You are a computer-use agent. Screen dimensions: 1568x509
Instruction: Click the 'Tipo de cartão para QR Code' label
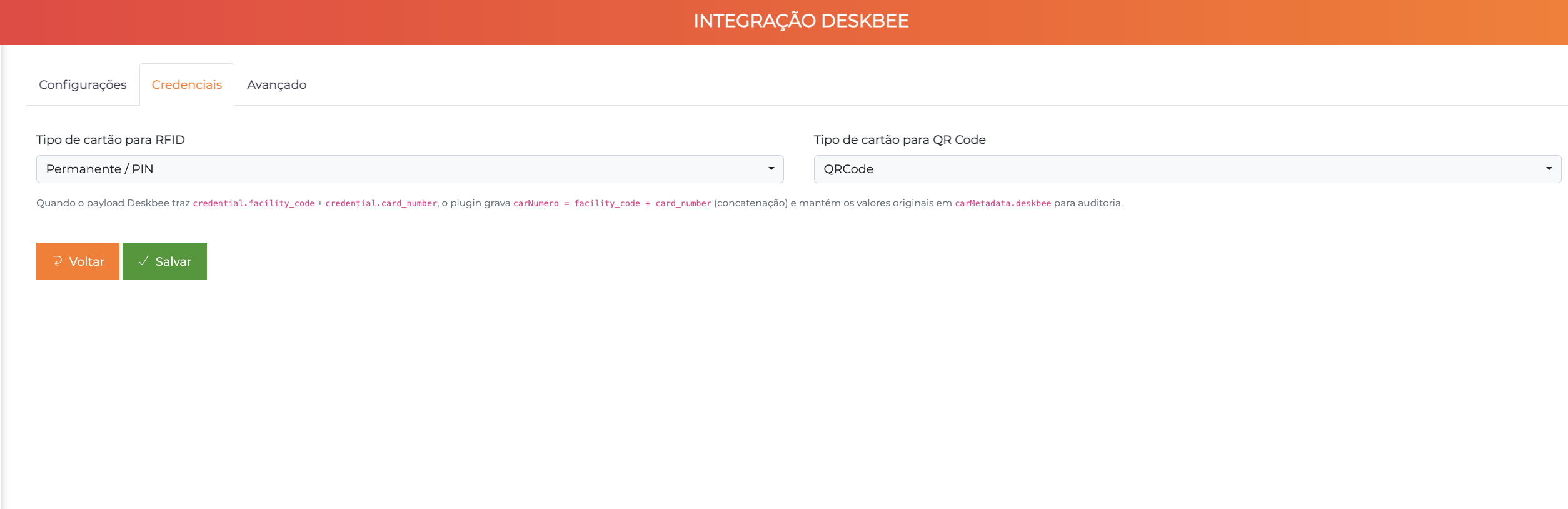click(x=900, y=139)
